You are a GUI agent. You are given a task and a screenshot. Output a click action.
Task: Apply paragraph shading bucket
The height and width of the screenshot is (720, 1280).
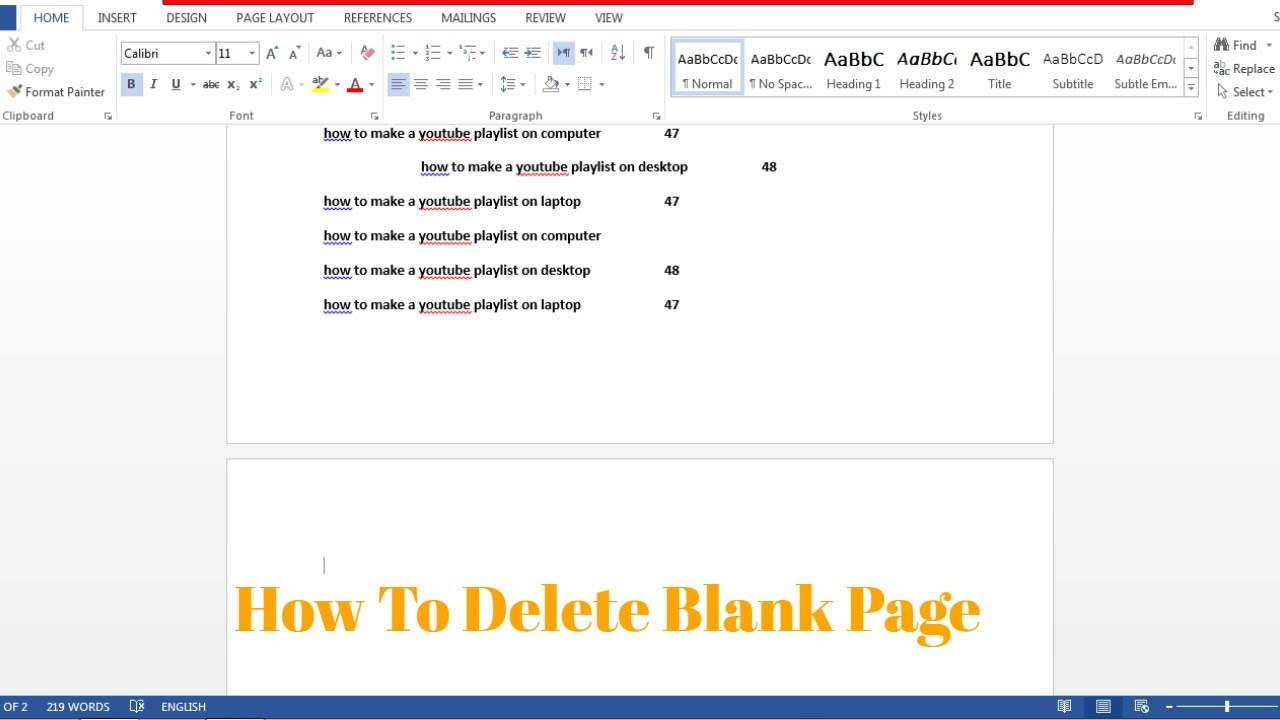click(551, 85)
